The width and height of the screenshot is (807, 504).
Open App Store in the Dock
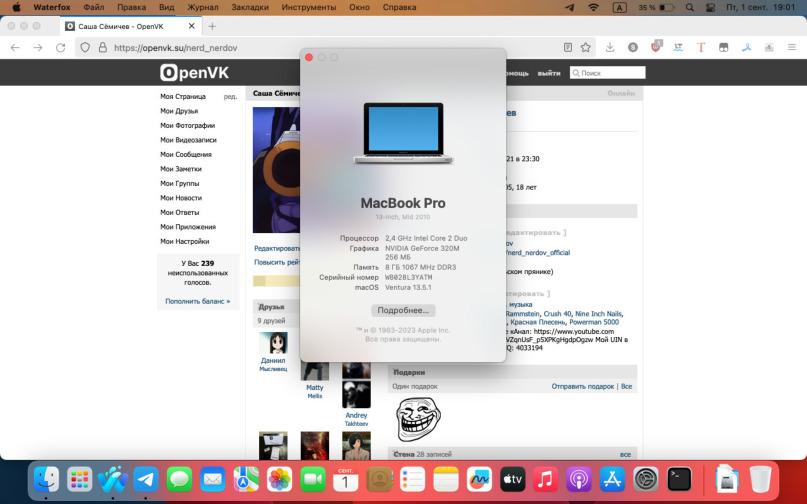pos(612,480)
